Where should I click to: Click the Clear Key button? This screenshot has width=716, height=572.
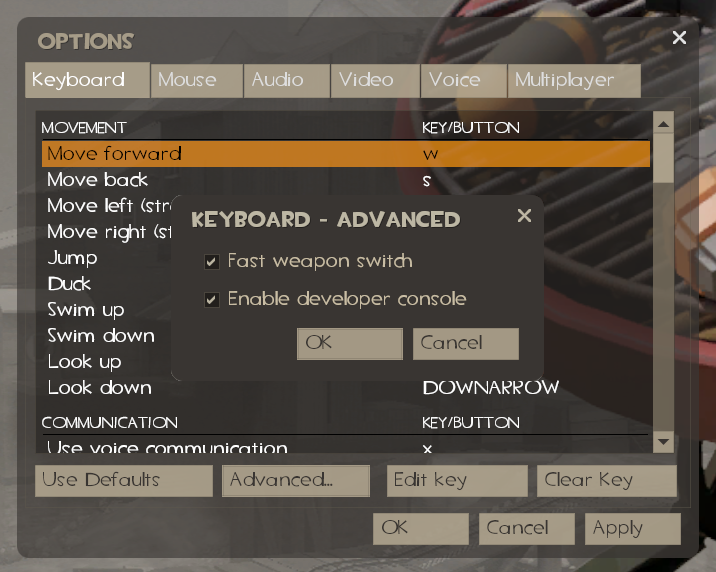[607, 481]
